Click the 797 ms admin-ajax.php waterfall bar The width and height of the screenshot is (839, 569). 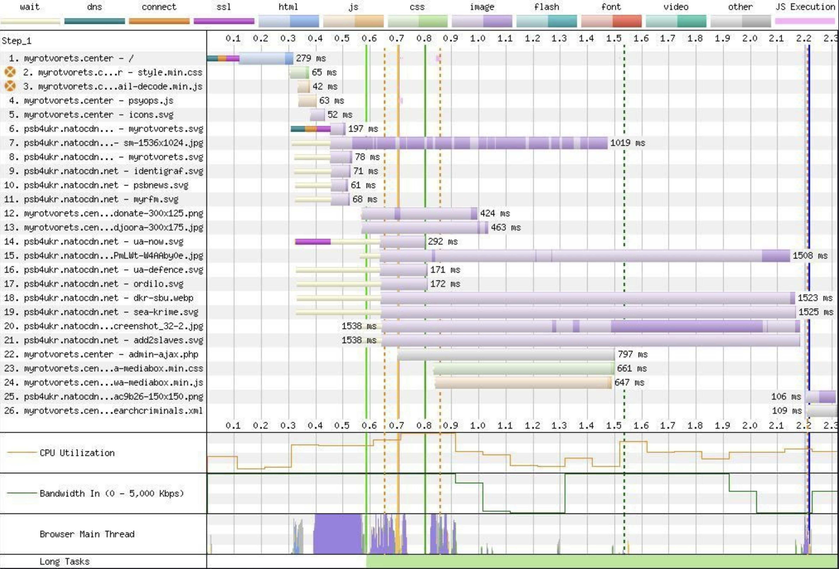coord(505,354)
